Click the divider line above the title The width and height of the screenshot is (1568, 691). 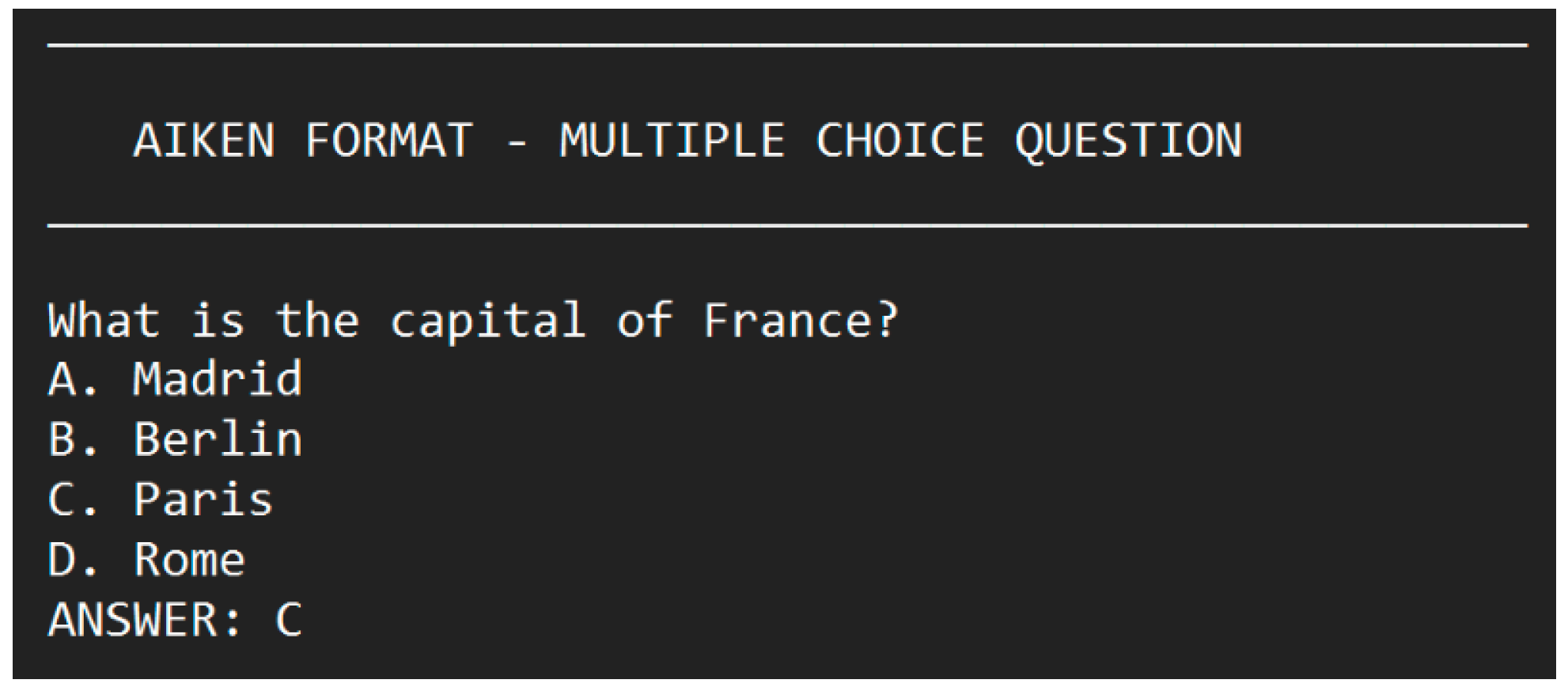pos(787,46)
